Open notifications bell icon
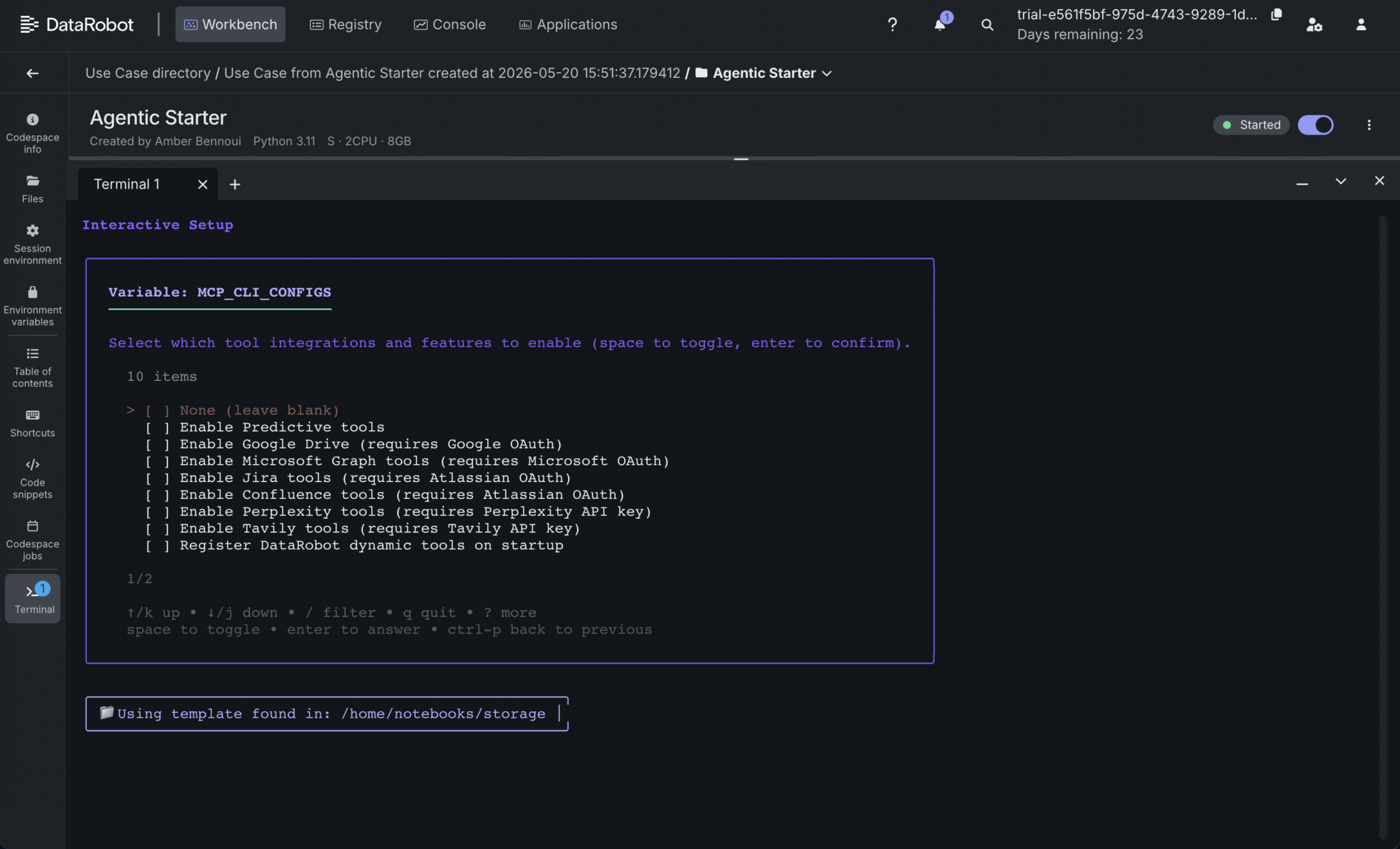The height and width of the screenshot is (849, 1400). (x=941, y=25)
